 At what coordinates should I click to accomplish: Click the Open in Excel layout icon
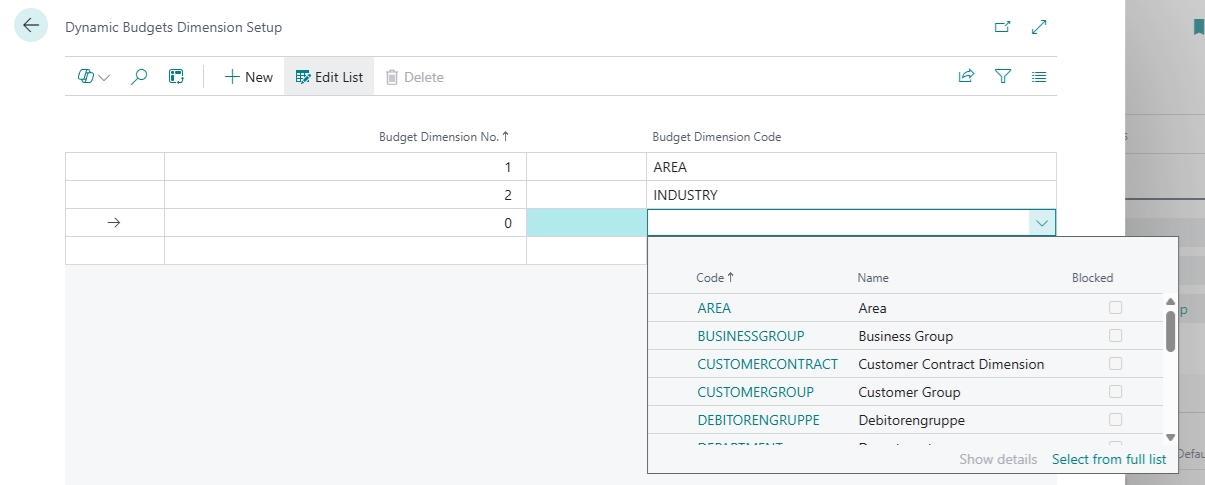tap(176, 77)
